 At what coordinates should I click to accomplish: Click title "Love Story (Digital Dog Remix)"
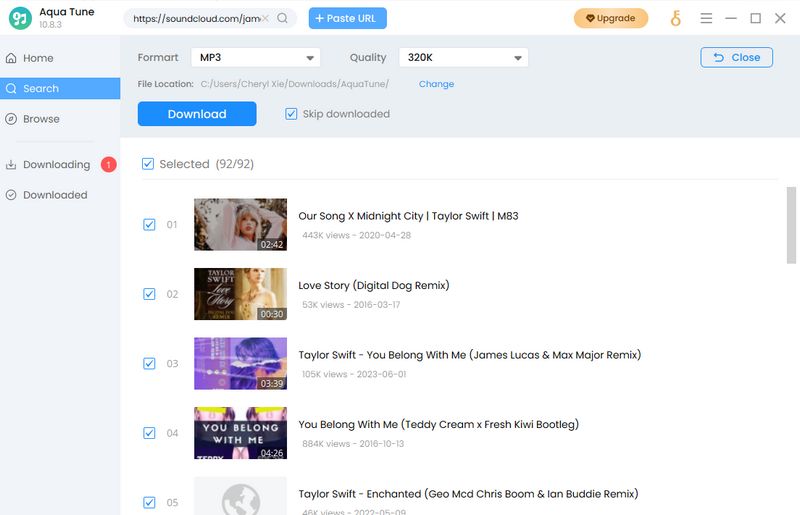tap(374, 285)
